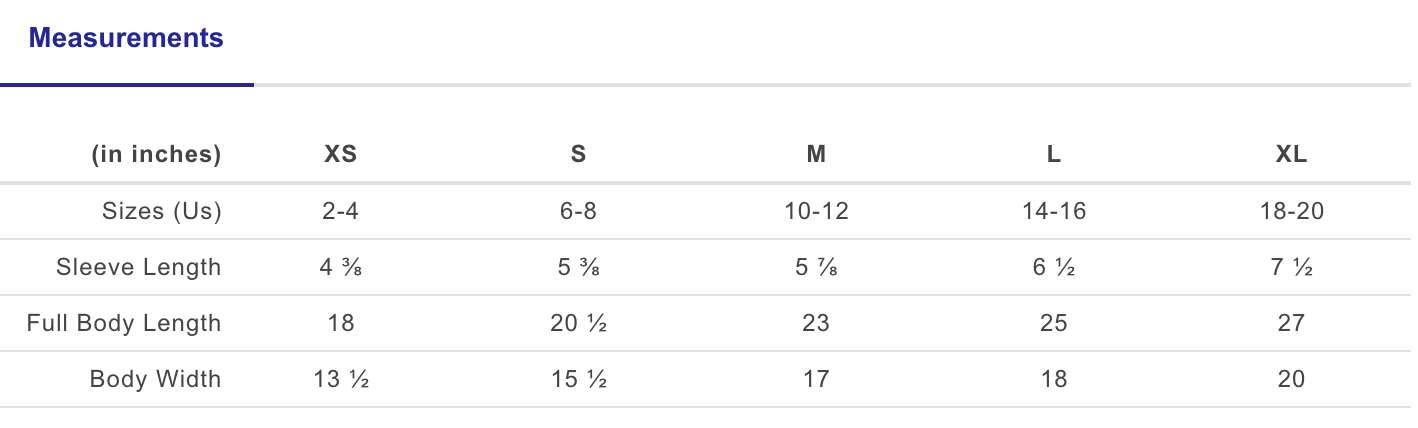Click the 27 full body length value
This screenshot has height=428, width=1418.
tap(1291, 323)
